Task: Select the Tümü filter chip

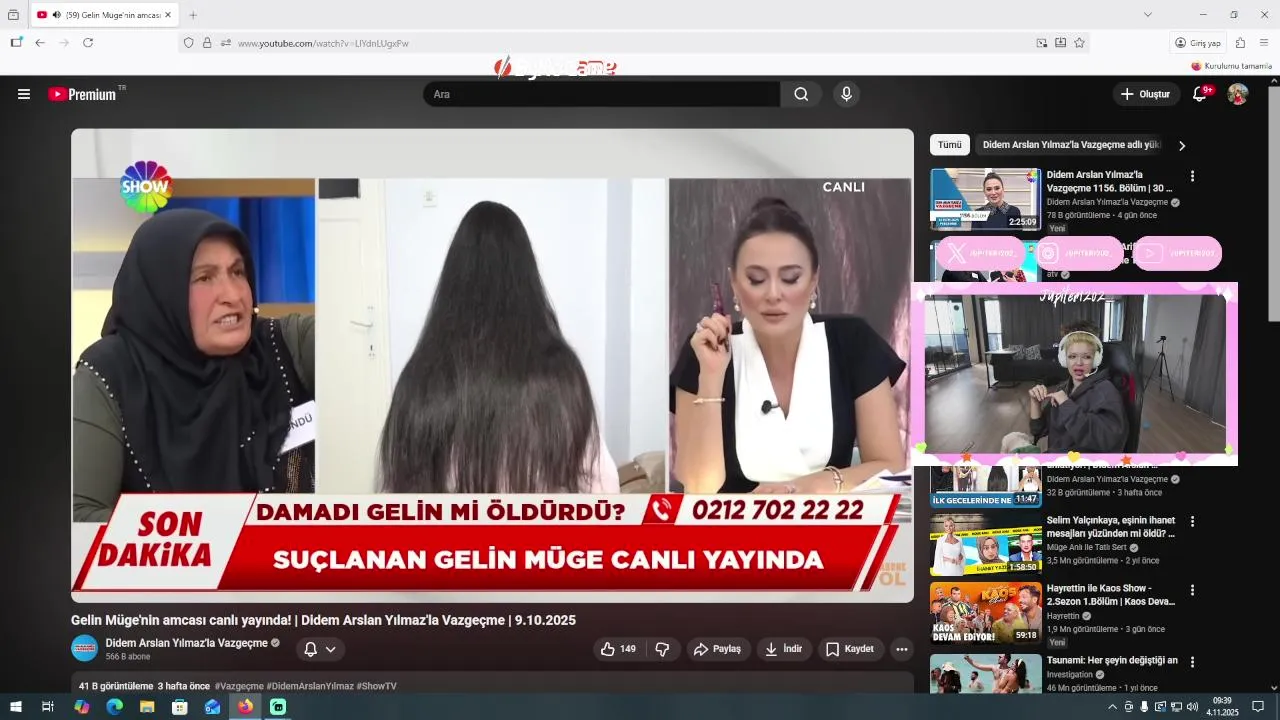Action: (950, 145)
